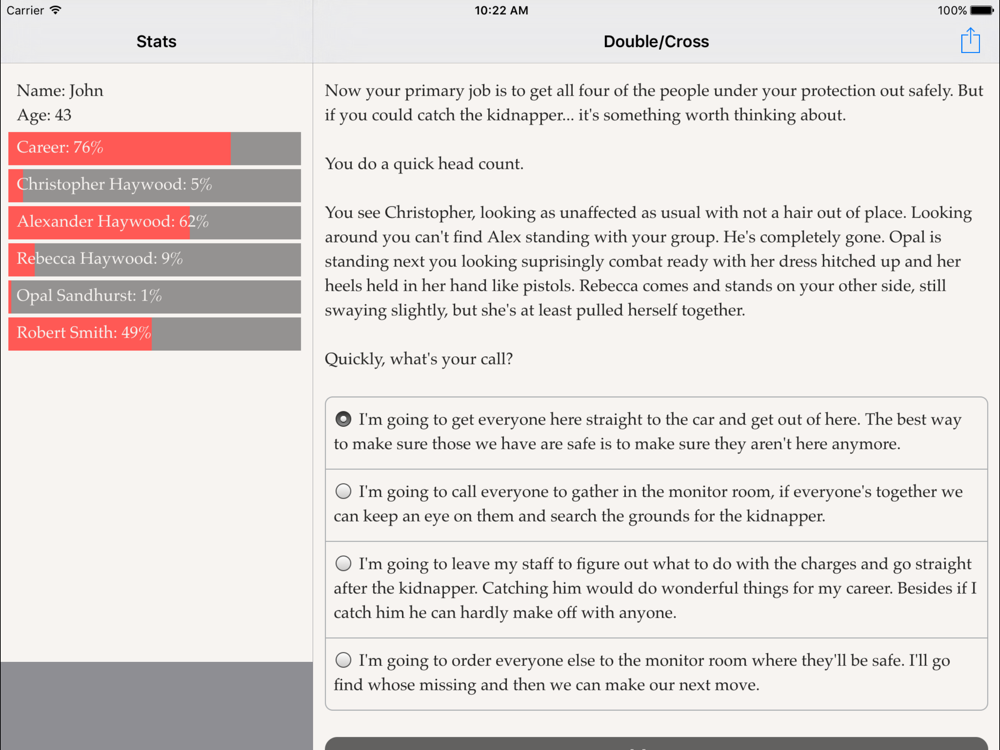Tap the Age: 43 text
This screenshot has height=750, width=1000.
point(44,115)
